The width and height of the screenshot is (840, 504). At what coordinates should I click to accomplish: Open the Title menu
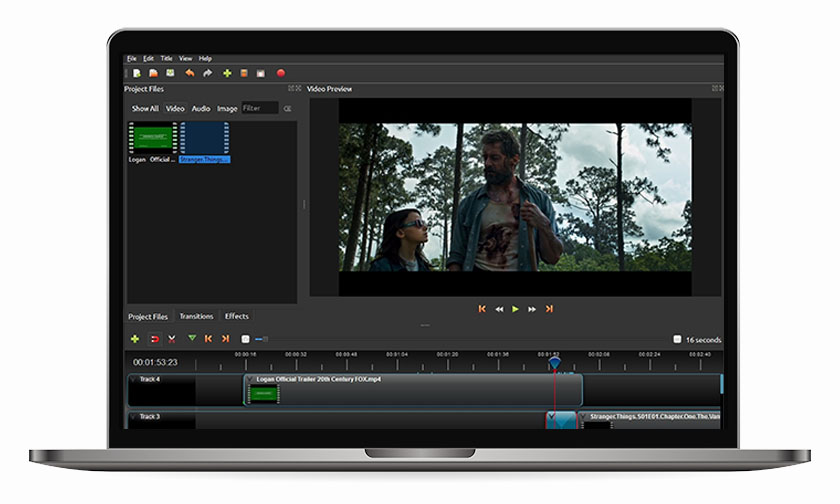[x=167, y=58]
